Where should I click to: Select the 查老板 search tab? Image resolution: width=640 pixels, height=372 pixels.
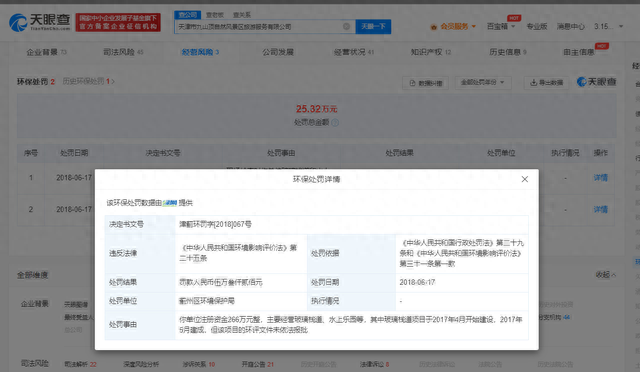pos(215,15)
